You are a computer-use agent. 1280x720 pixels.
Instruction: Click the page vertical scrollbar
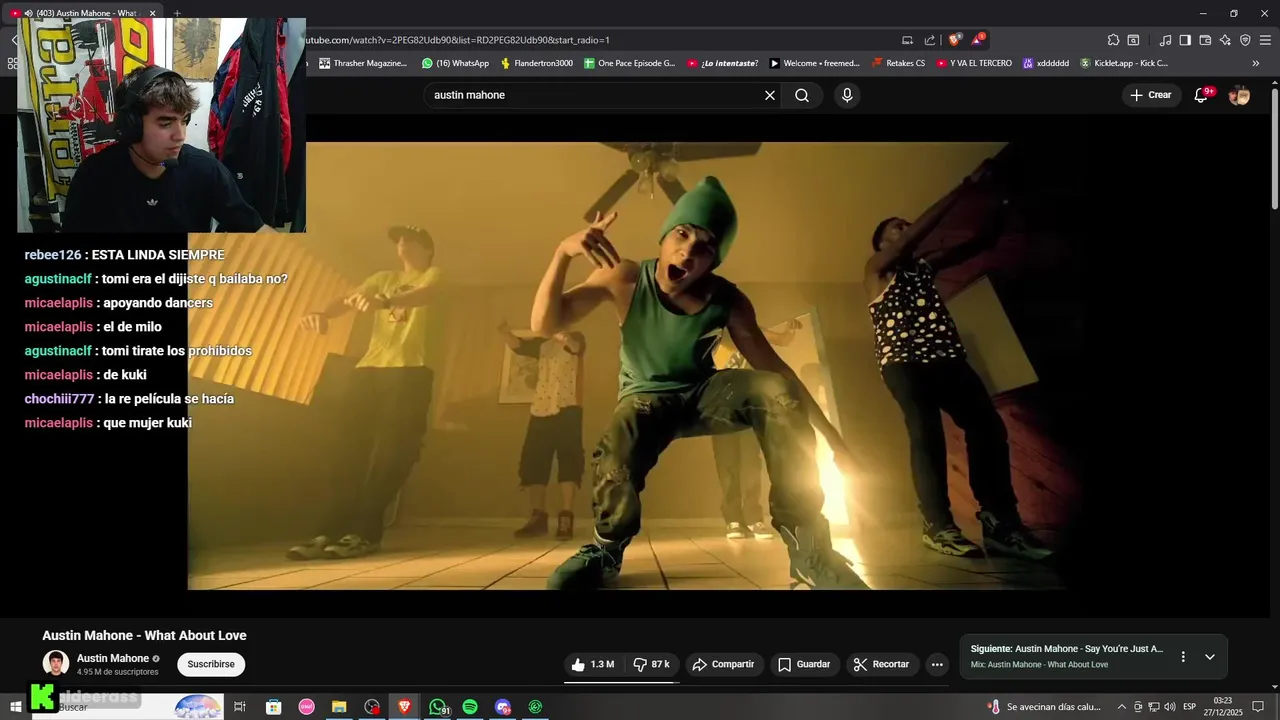point(1275,148)
